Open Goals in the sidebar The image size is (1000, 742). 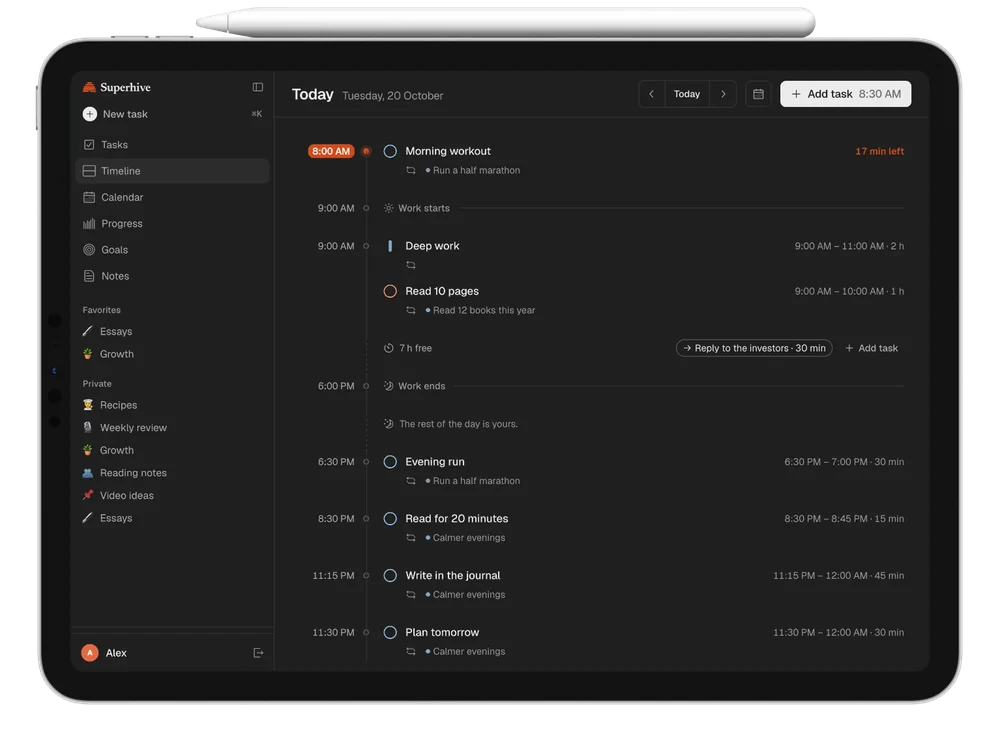click(x=172, y=249)
